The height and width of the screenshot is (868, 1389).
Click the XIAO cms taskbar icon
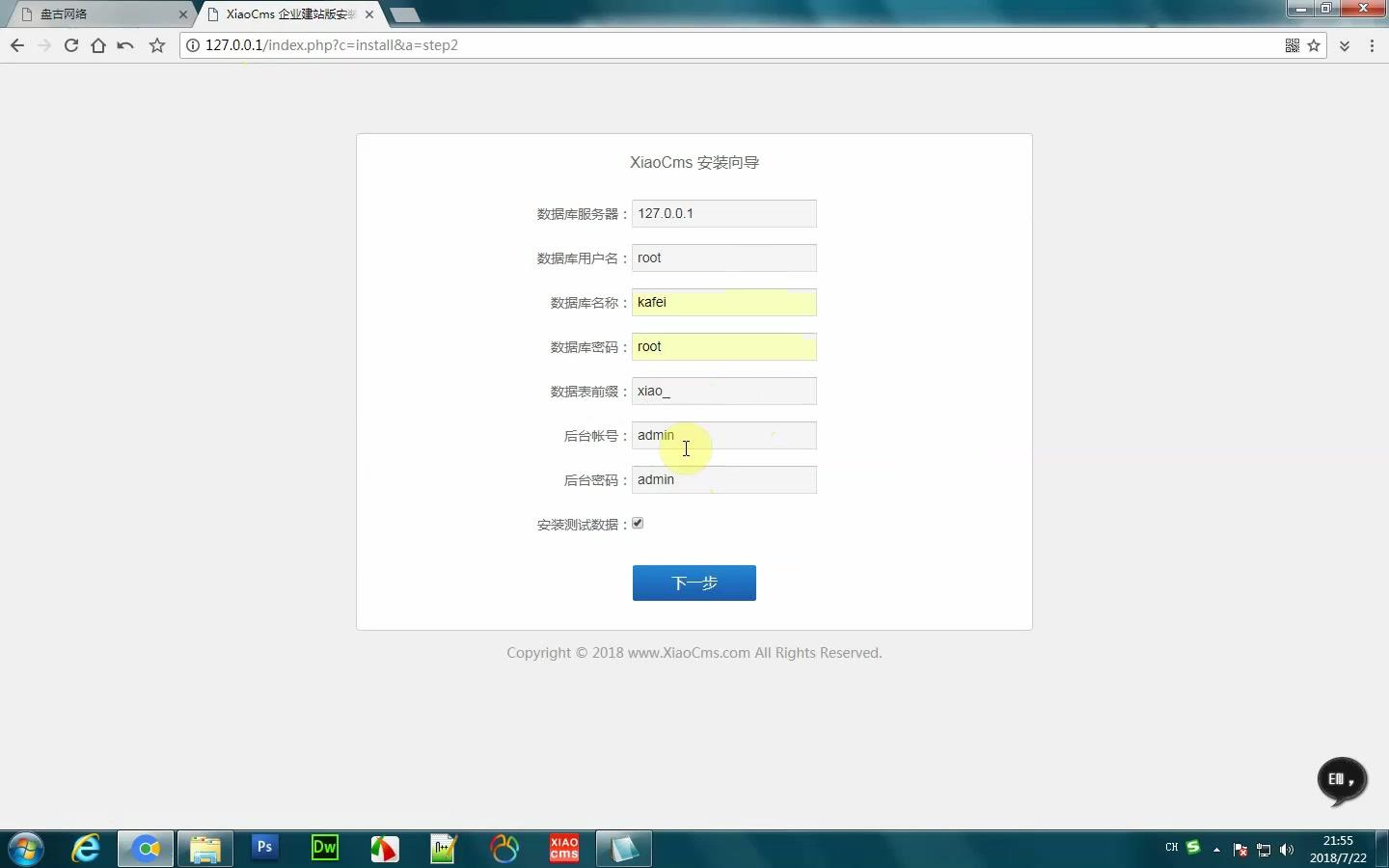point(564,849)
